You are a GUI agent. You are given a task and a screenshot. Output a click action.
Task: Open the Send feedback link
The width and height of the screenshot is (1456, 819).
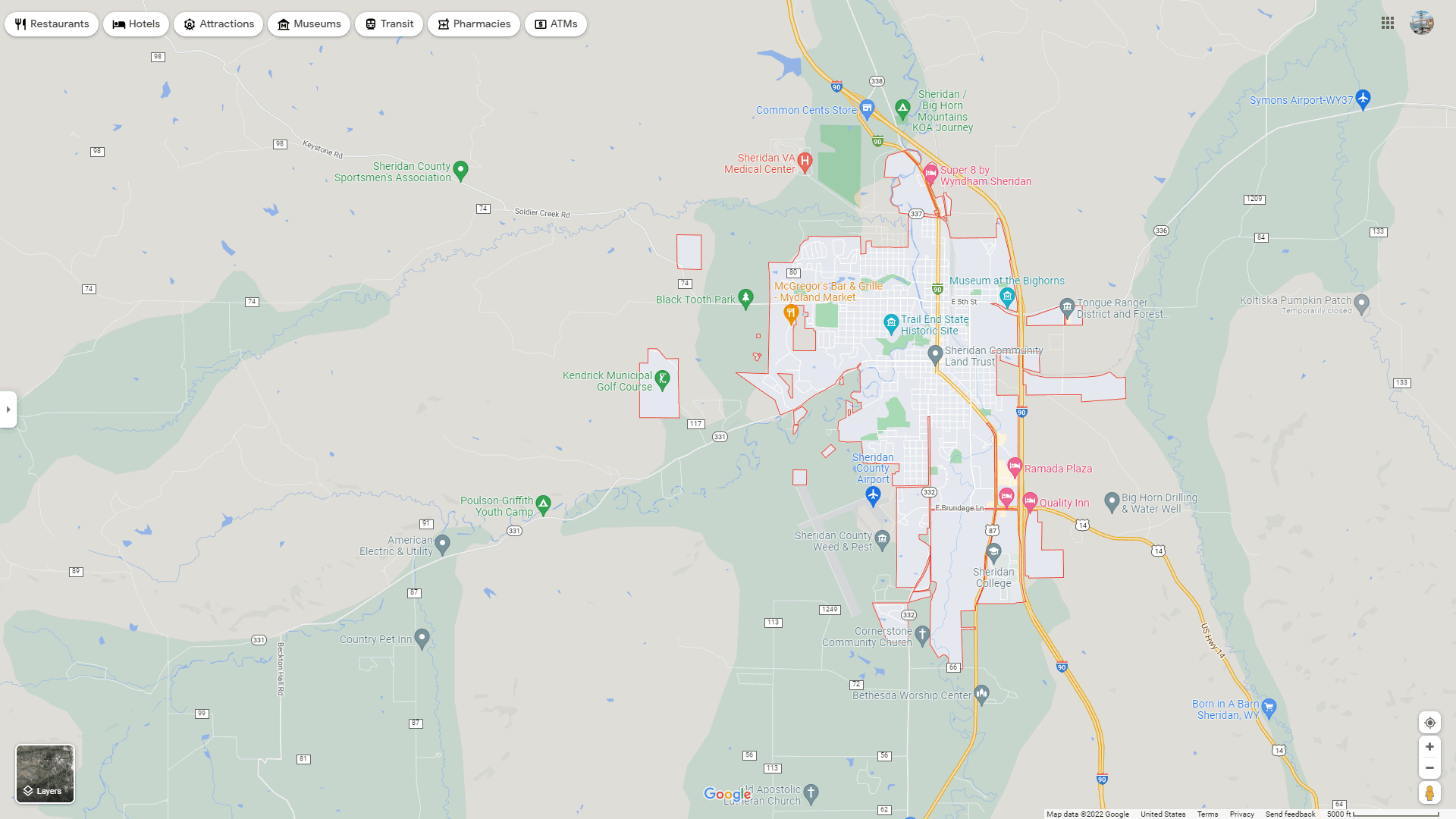tap(1289, 814)
